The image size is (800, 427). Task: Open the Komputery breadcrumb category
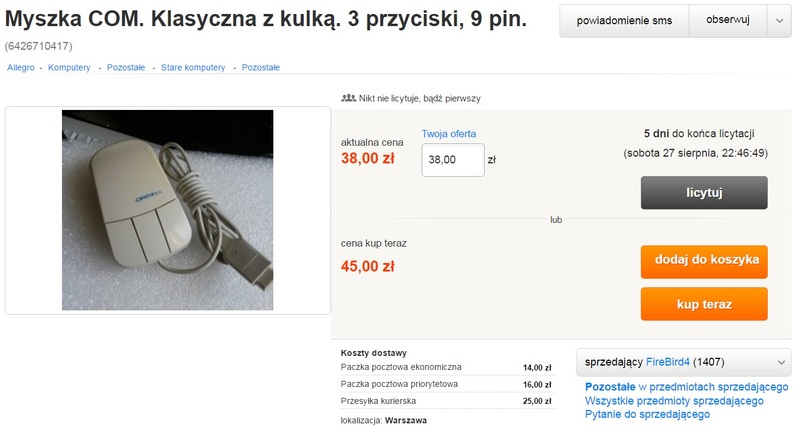(69, 67)
